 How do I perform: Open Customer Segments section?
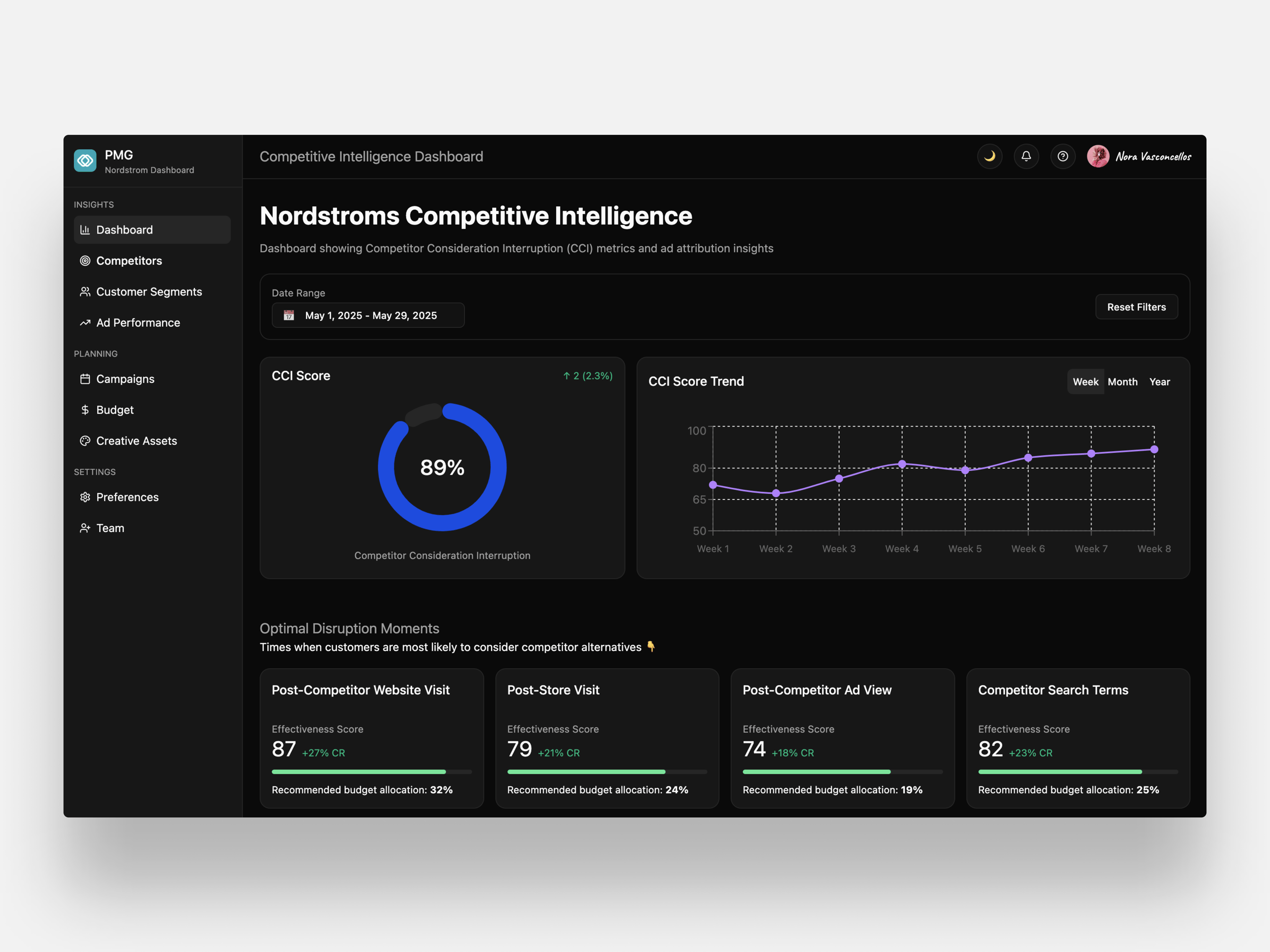pyautogui.click(x=152, y=292)
